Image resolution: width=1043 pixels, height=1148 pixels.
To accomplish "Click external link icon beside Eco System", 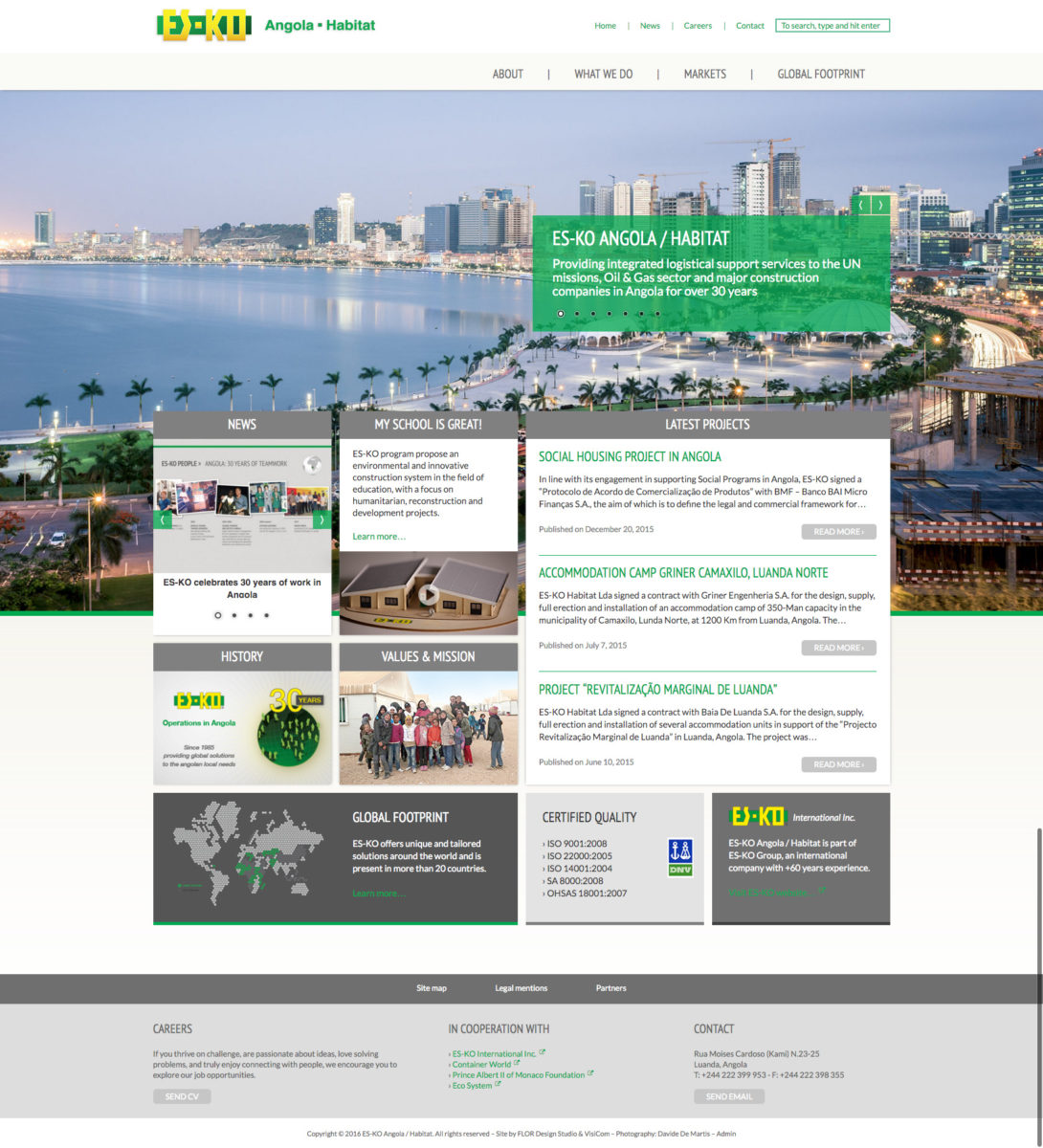I will 498,1084.
